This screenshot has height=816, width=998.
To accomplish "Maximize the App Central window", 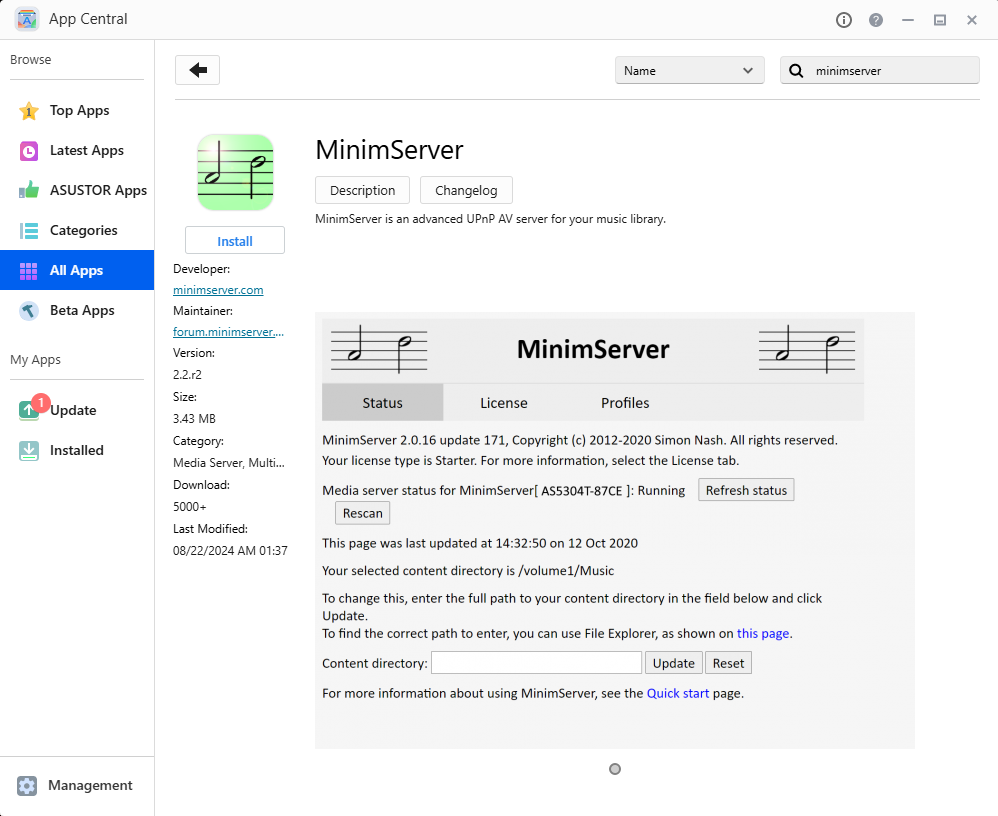I will click(939, 20).
